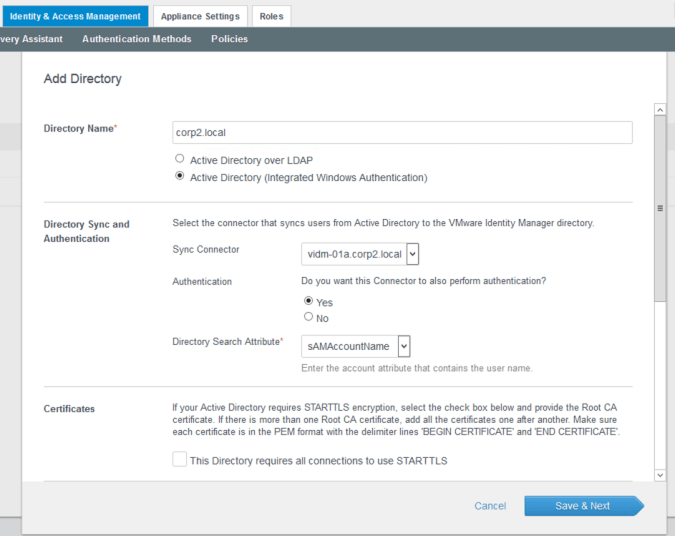Open the partially hidden Assistant navigation item

coord(30,39)
